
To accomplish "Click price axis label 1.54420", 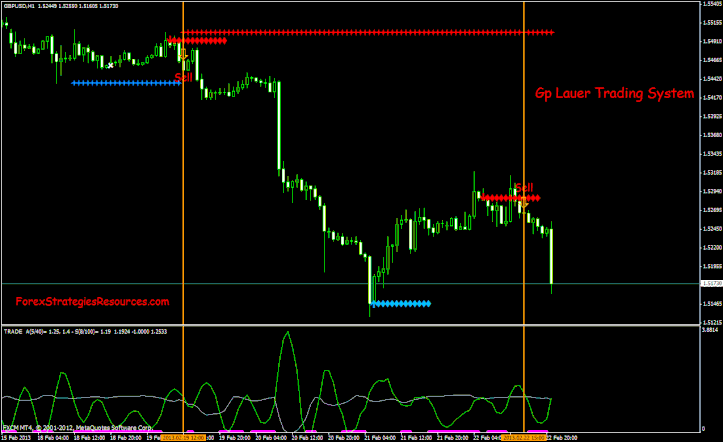I will [713, 78].
